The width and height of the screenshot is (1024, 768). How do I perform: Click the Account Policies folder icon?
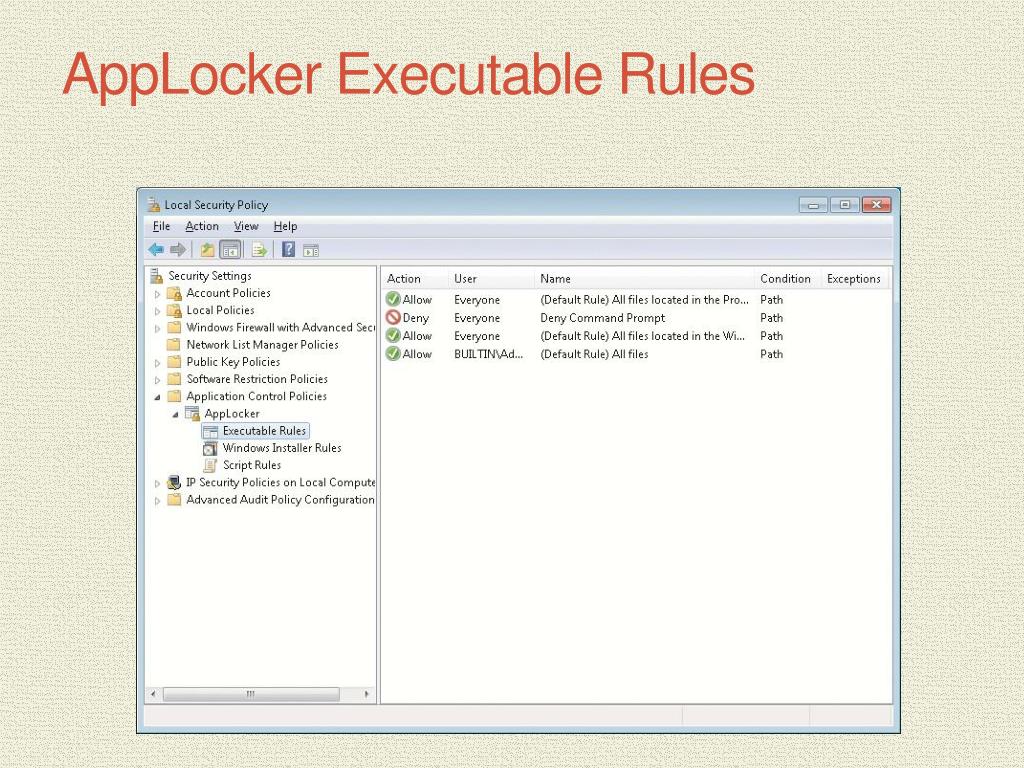coord(174,293)
